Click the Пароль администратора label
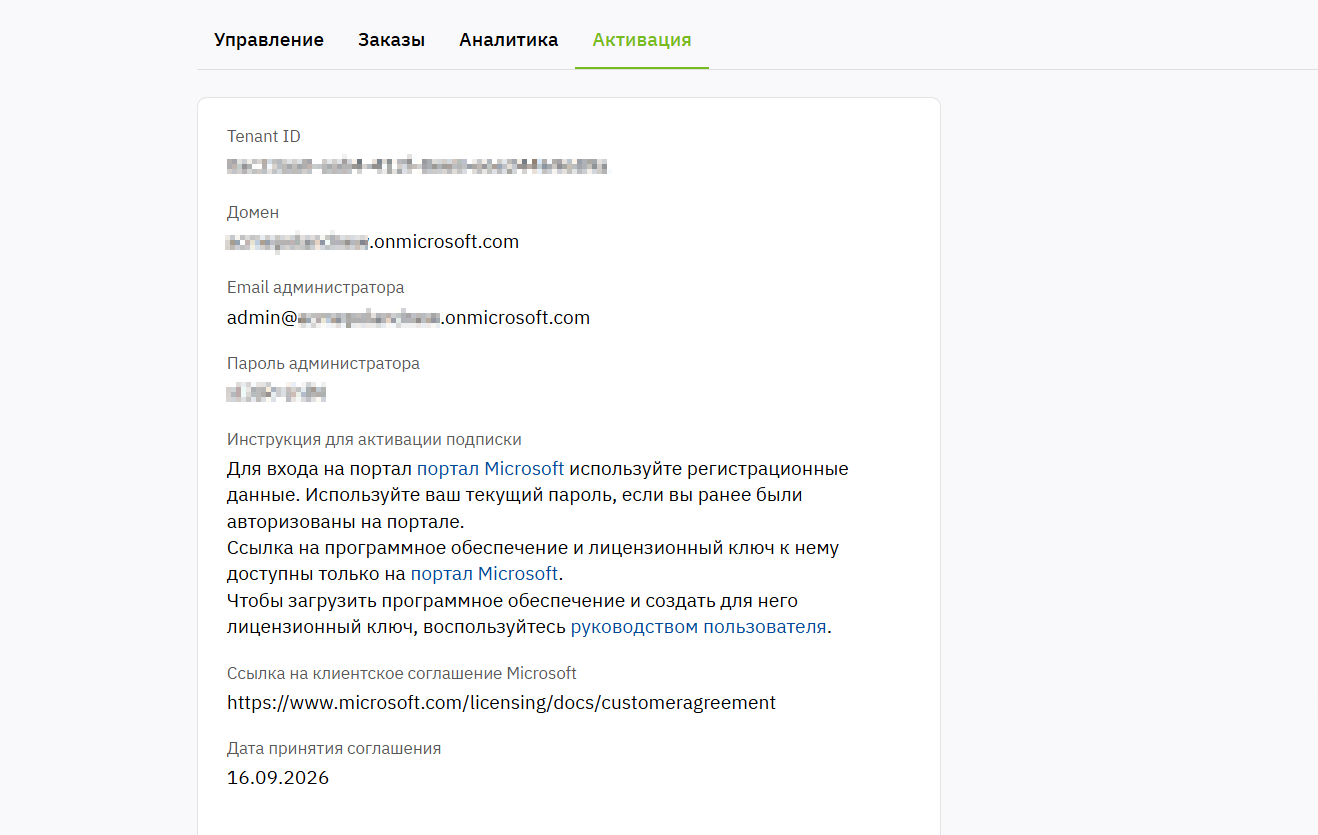This screenshot has height=835, width=1318. (323, 364)
